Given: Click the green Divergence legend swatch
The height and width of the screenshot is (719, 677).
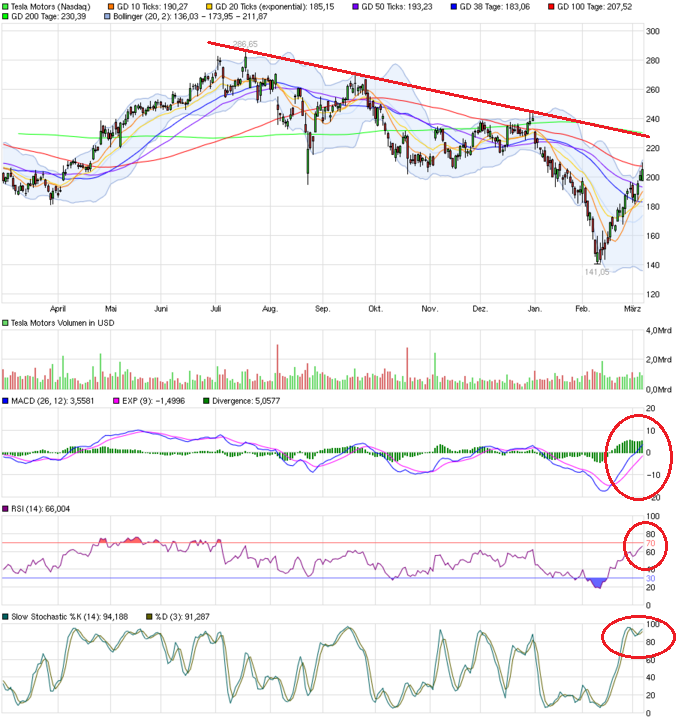Looking at the screenshot, I should pyautogui.click(x=206, y=401).
